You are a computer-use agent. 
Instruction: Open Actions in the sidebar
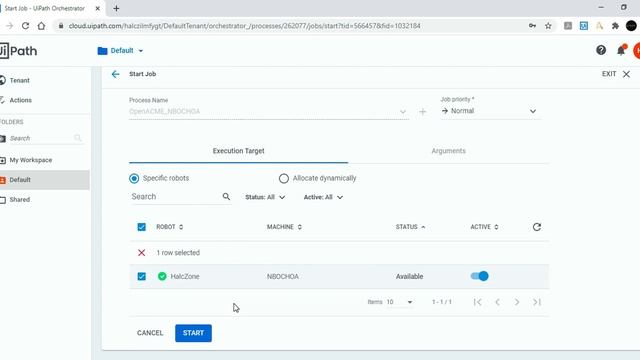20,100
